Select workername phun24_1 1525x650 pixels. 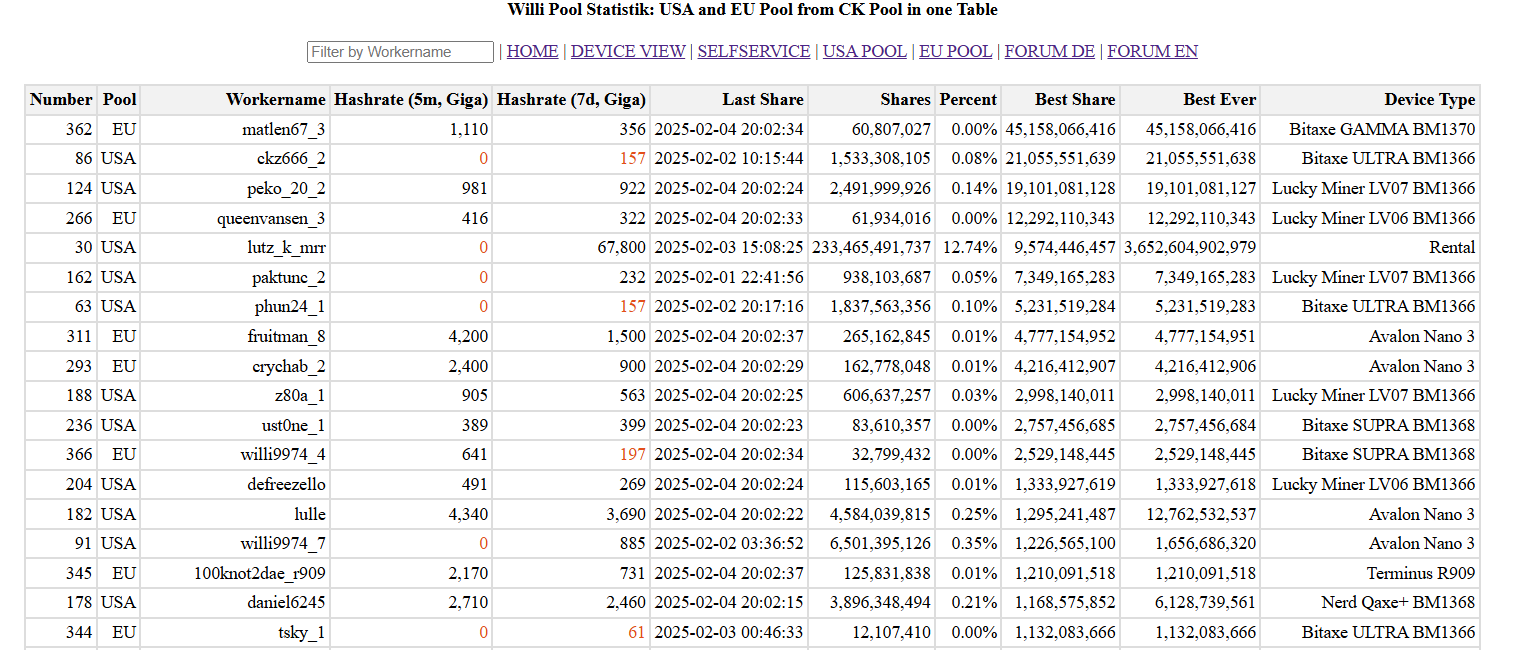(289, 307)
